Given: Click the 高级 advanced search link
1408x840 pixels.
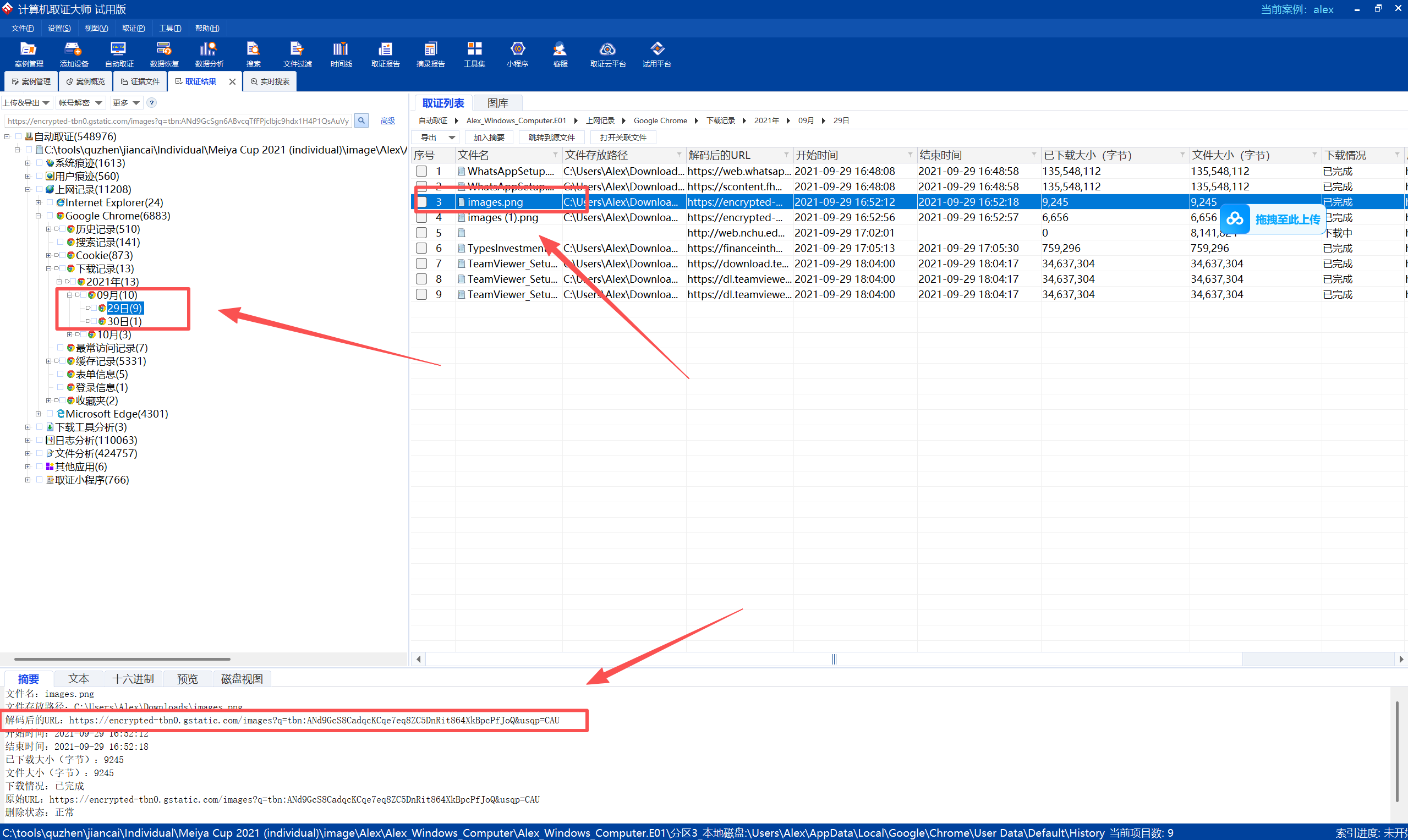Looking at the screenshot, I should [388, 120].
